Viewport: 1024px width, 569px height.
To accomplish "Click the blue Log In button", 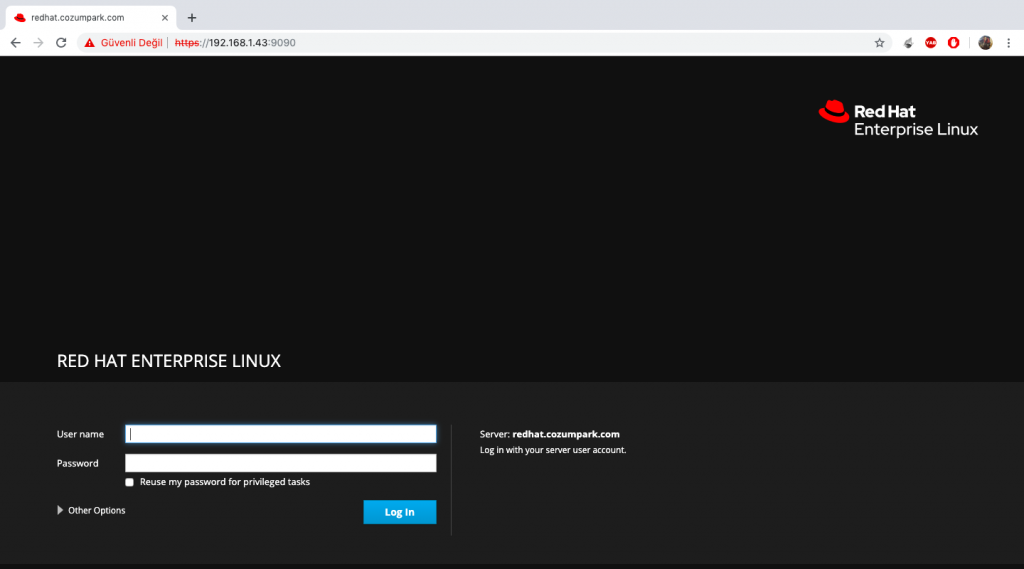I will tap(400, 512).
